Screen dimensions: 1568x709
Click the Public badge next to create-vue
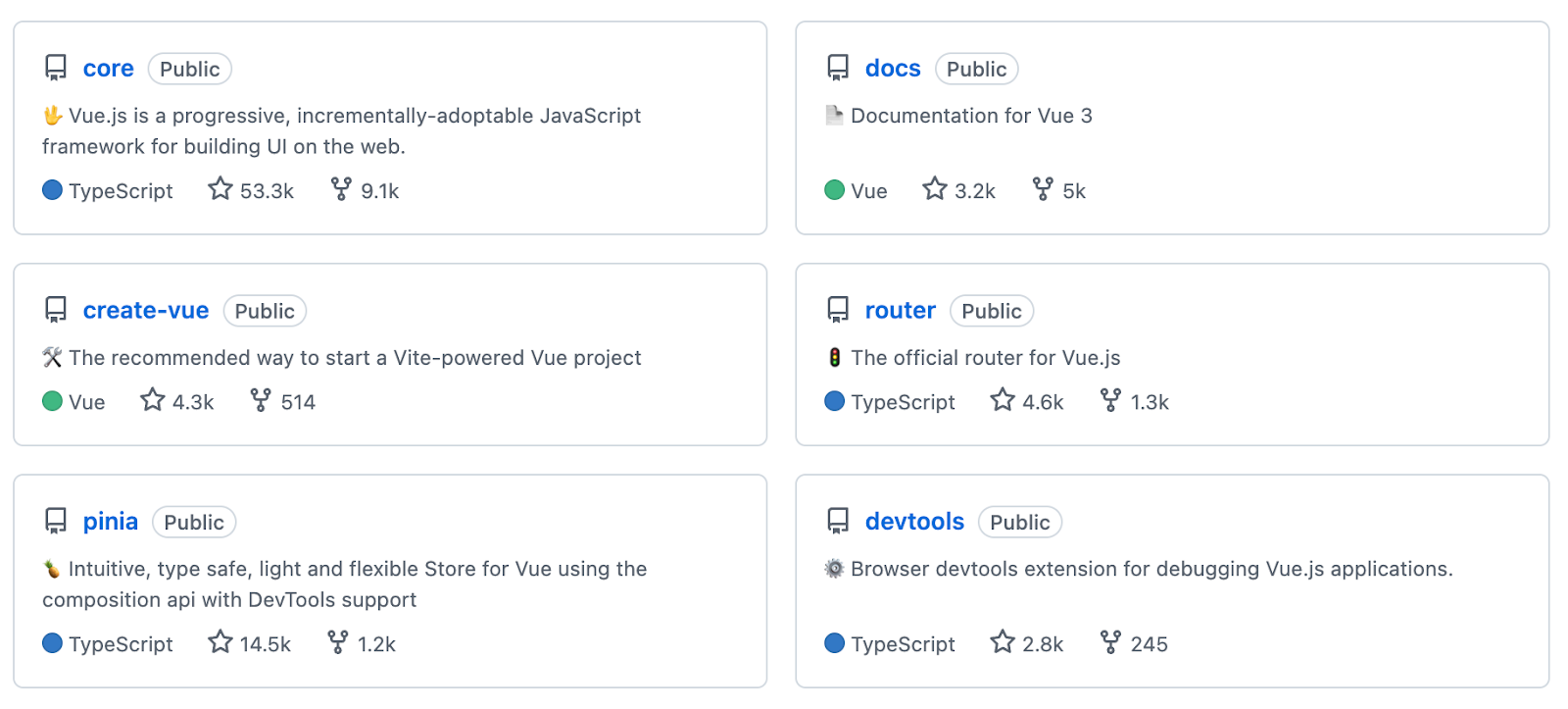tap(265, 311)
